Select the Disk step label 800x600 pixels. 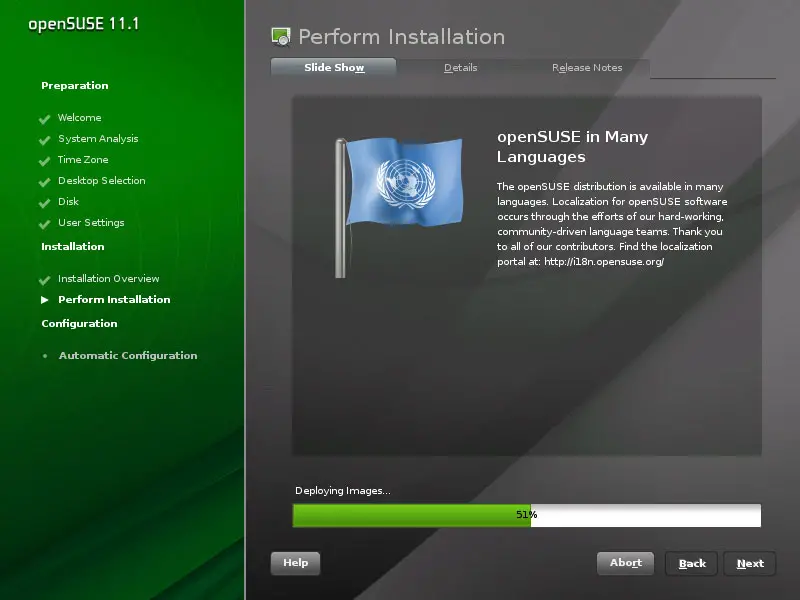pyautogui.click(x=68, y=202)
